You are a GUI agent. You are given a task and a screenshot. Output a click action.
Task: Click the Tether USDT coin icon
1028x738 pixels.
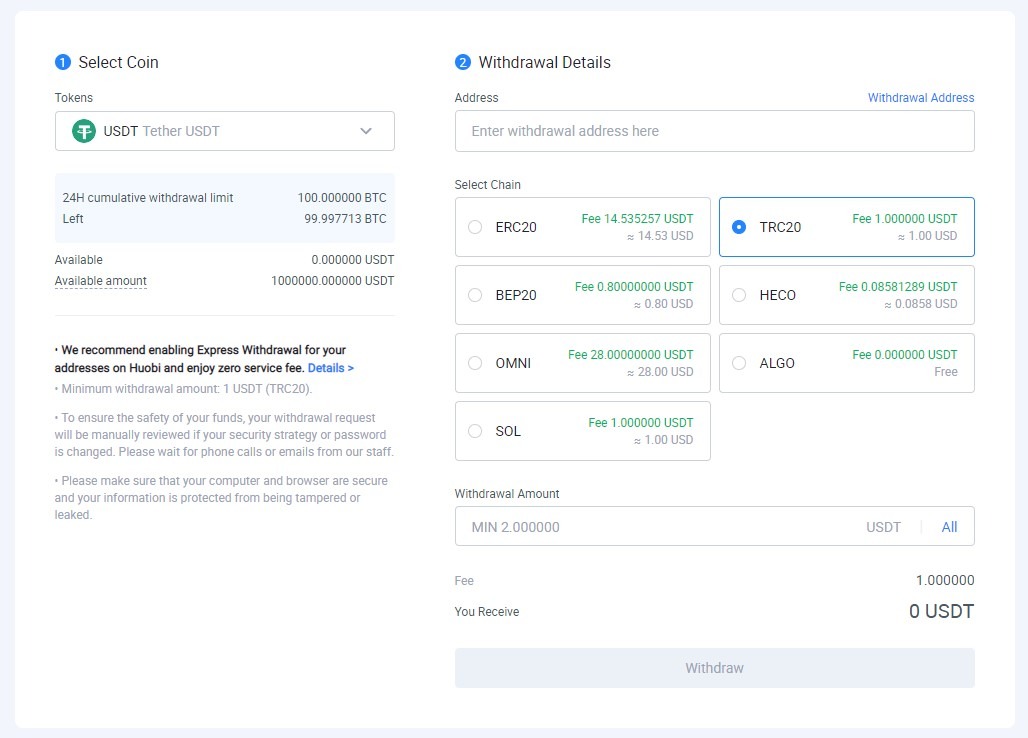click(84, 131)
